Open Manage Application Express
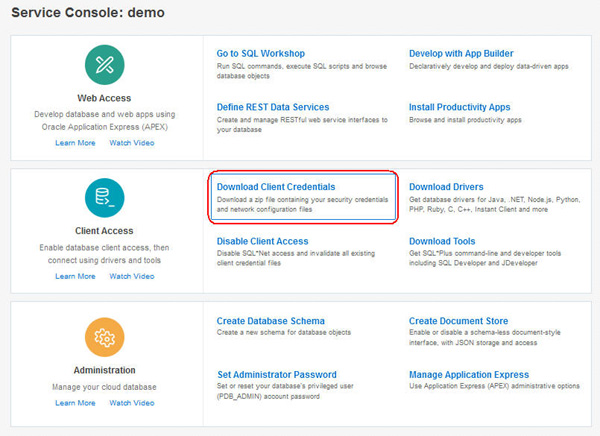Viewport: 600px width, 436px height. (470, 375)
